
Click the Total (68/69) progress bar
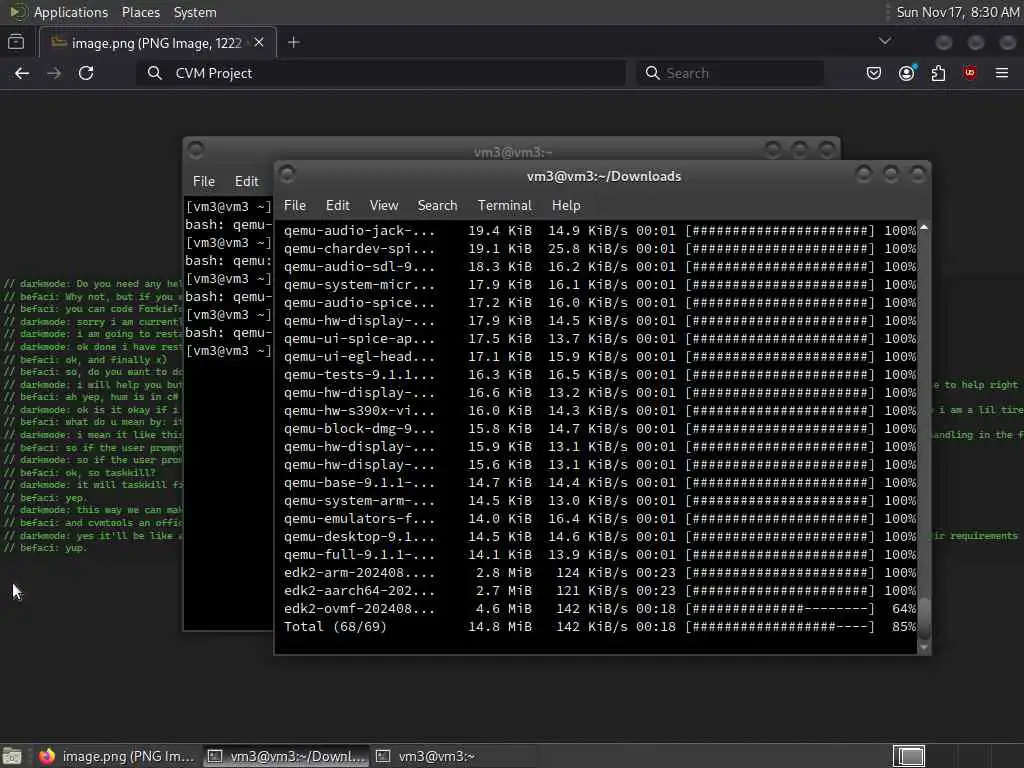point(780,627)
